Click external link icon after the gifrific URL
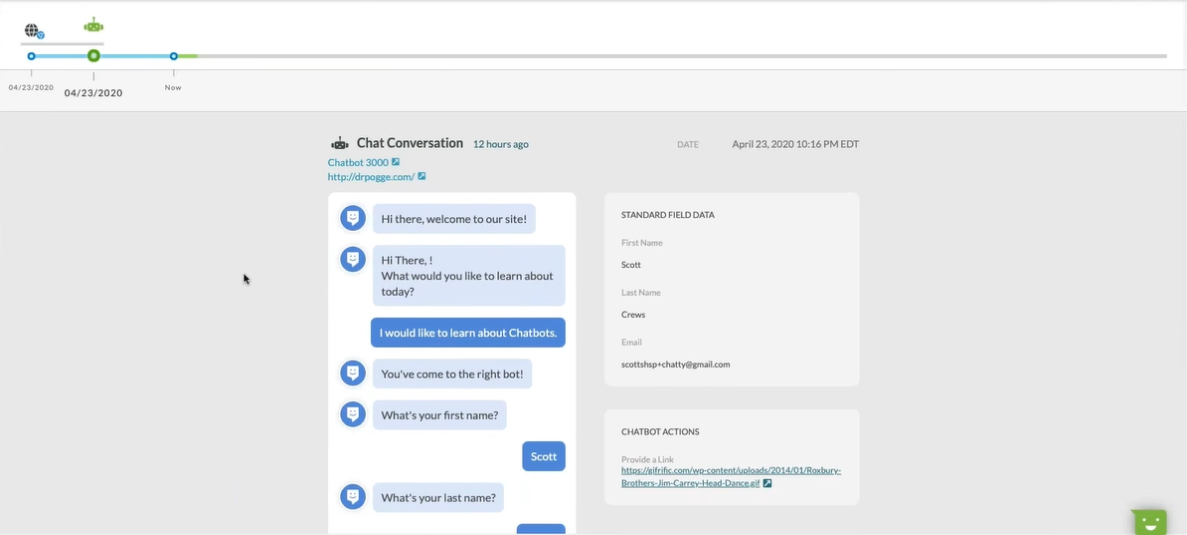Viewport: 1187px width, 535px height. (767, 483)
